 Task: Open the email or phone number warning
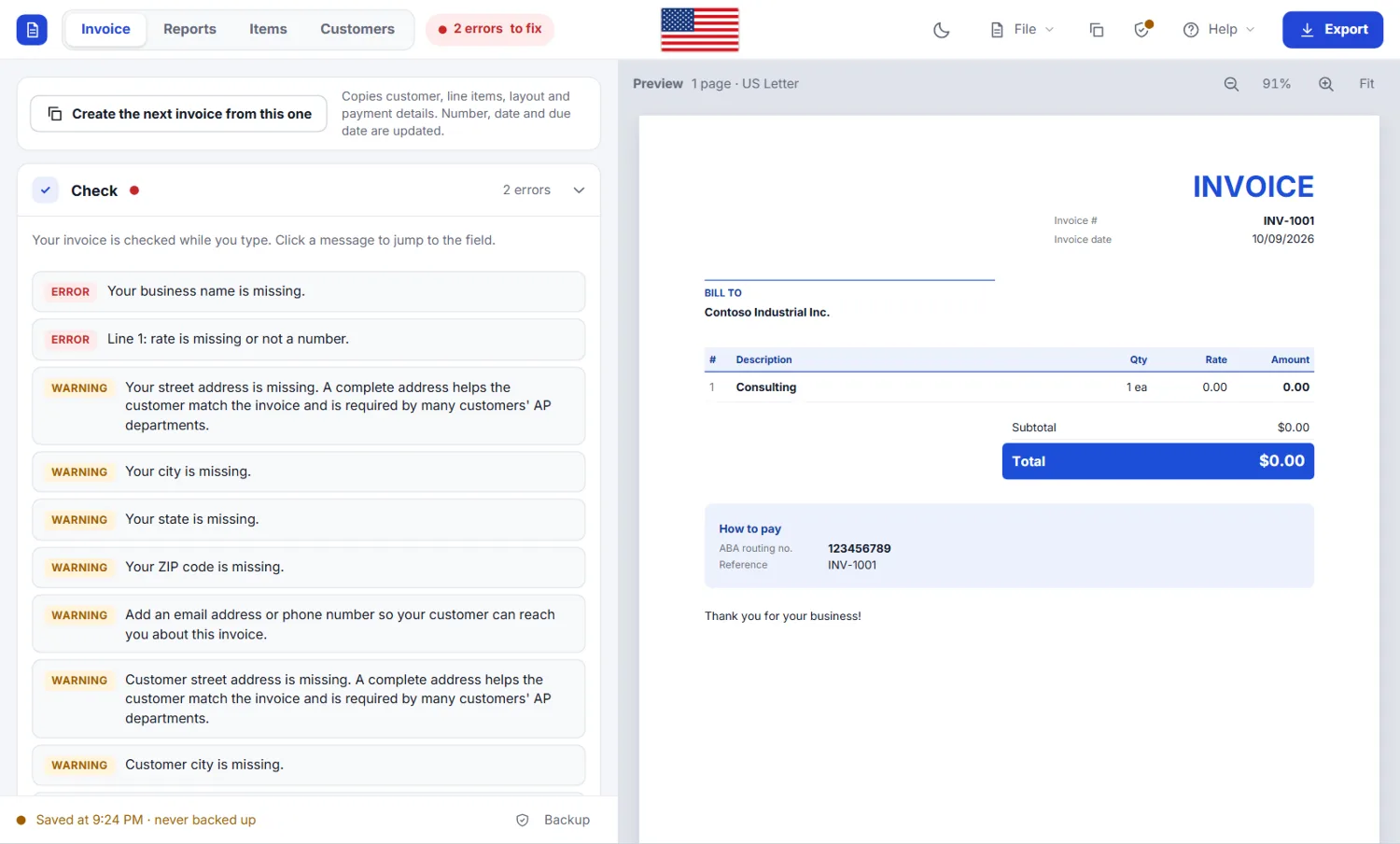(309, 624)
